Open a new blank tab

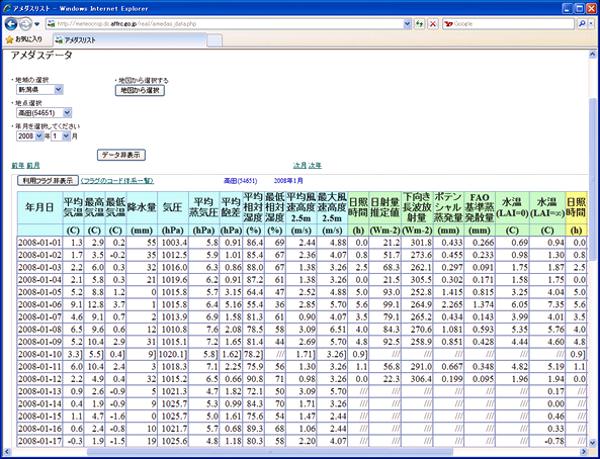tap(214, 40)
